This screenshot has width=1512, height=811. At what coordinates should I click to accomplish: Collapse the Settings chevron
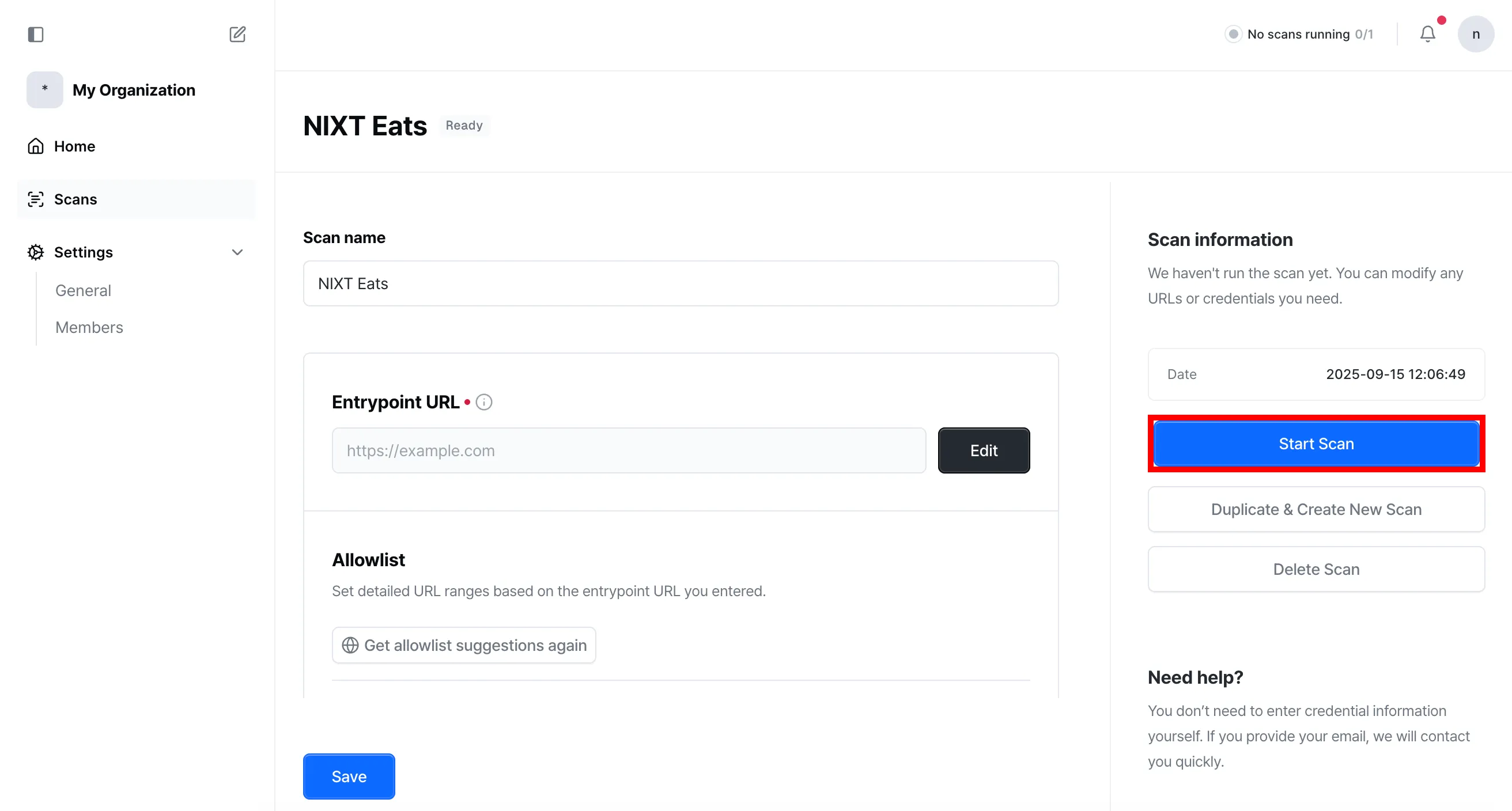237,252
